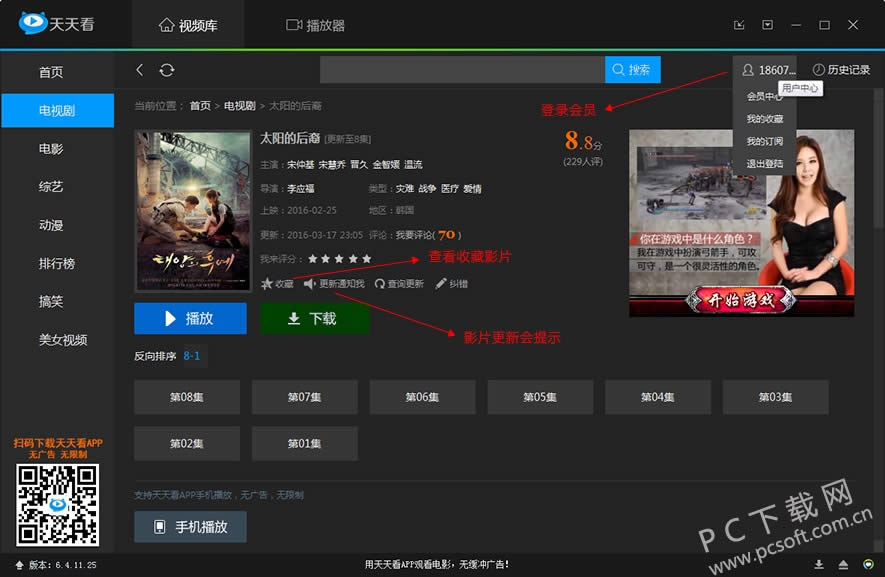Open 综艺 category in sidebar
This screenshot has height=577, width=885.
point(51,187)
